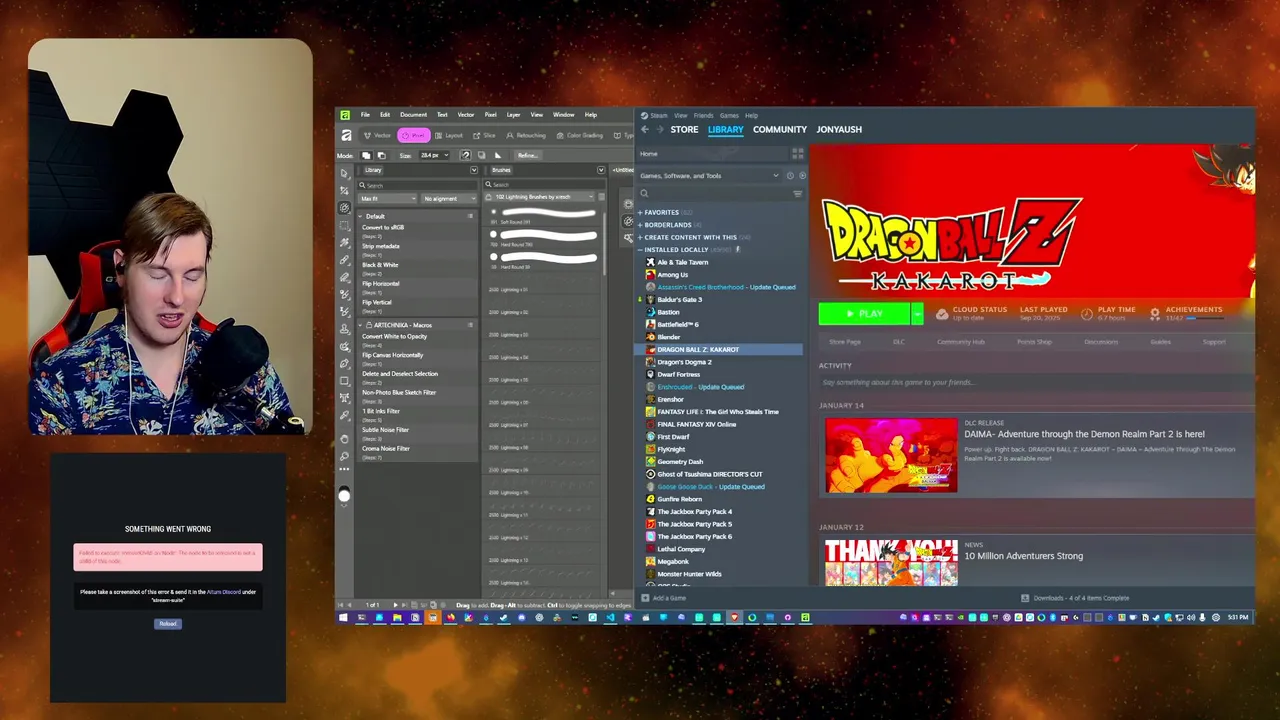This screenshot has height=720, width=1280.
Task: Click the Refine... button in Affinity context bar
Action: pos(528,155)
